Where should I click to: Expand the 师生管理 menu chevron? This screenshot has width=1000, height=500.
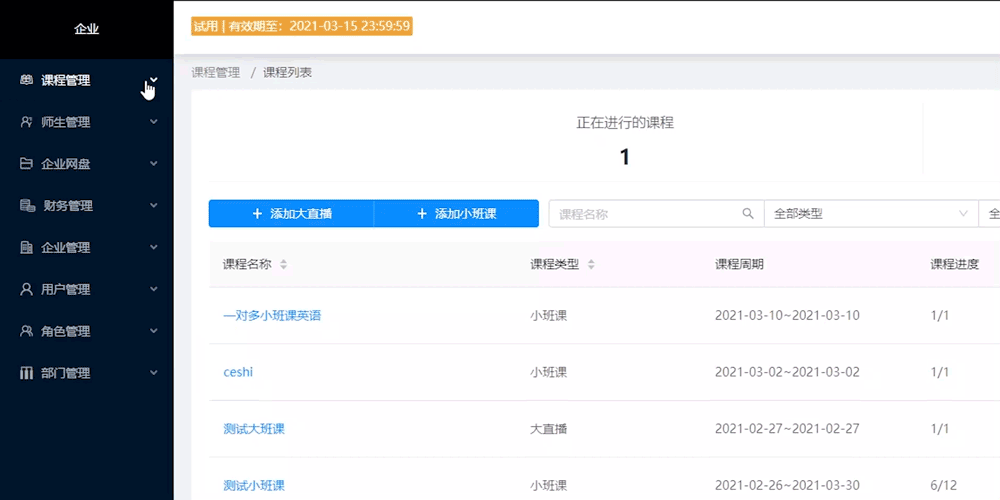coord(154,122)
